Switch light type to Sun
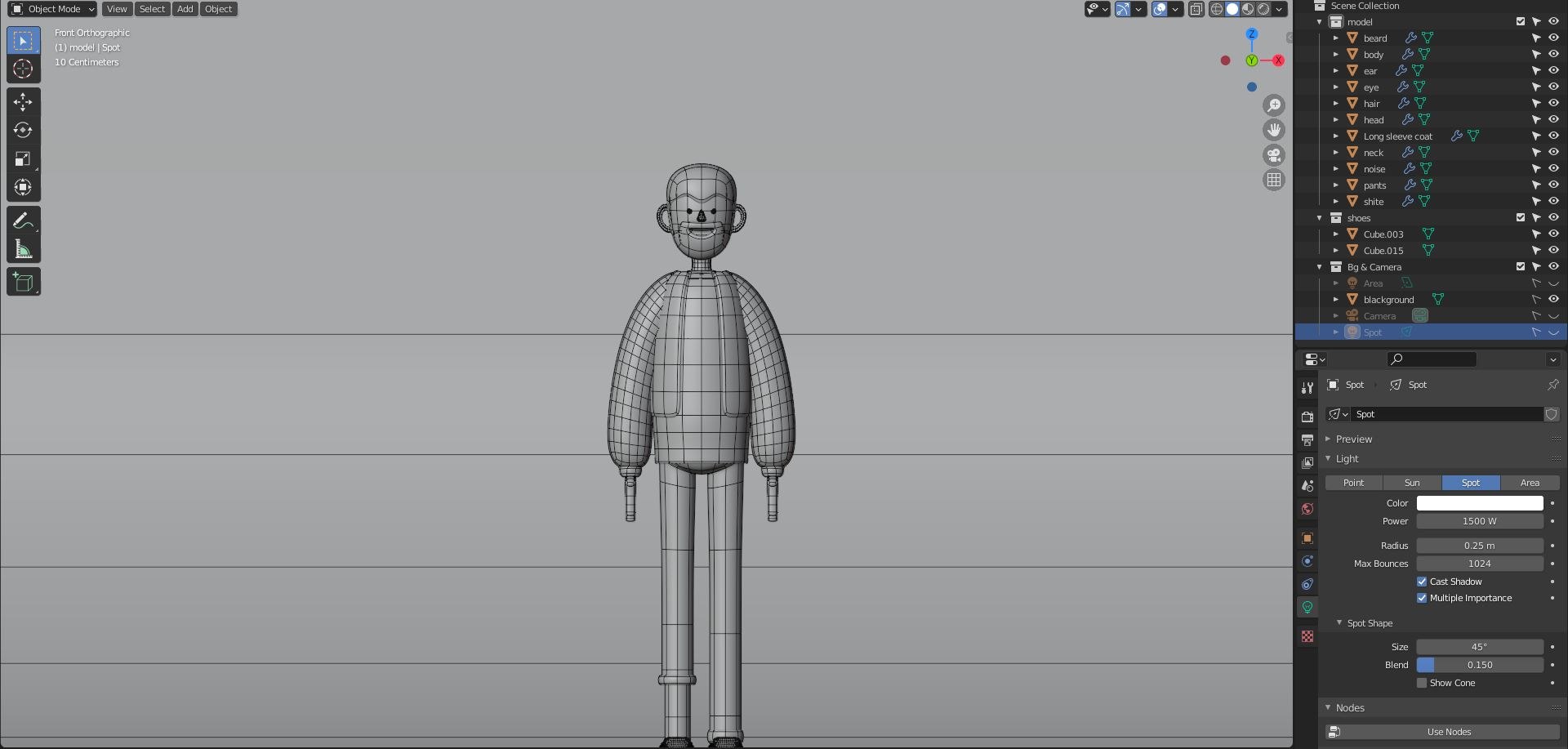The width and height of the screenshot is (1568, 749). click(1412, 483)
